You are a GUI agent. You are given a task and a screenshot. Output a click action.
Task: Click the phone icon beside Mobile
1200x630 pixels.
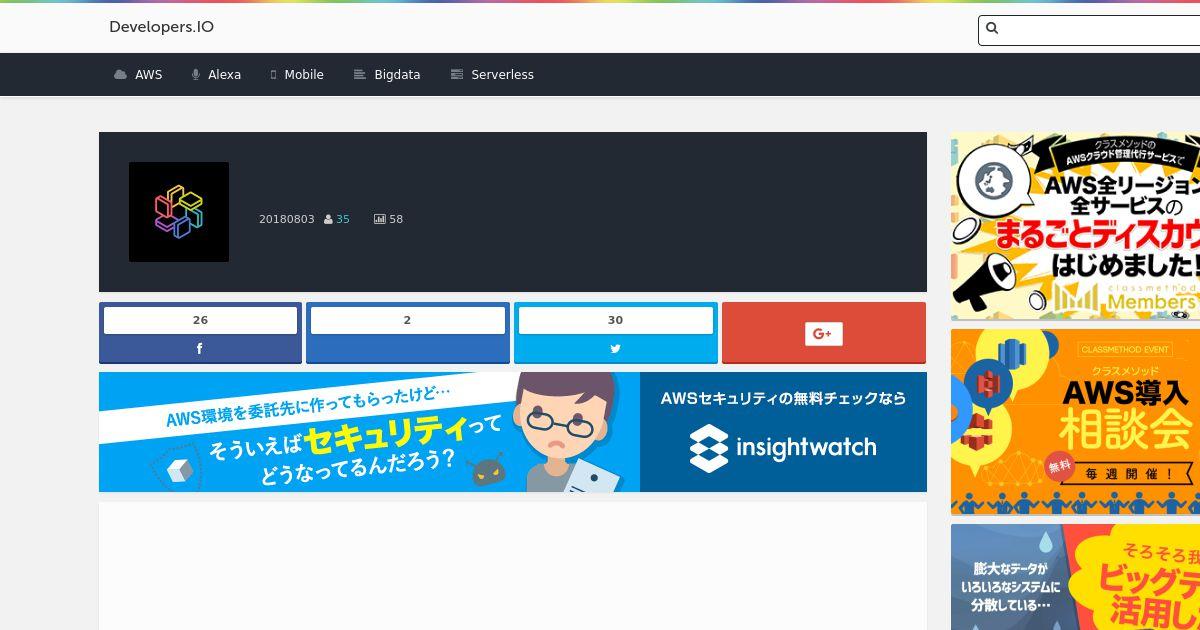273,75
